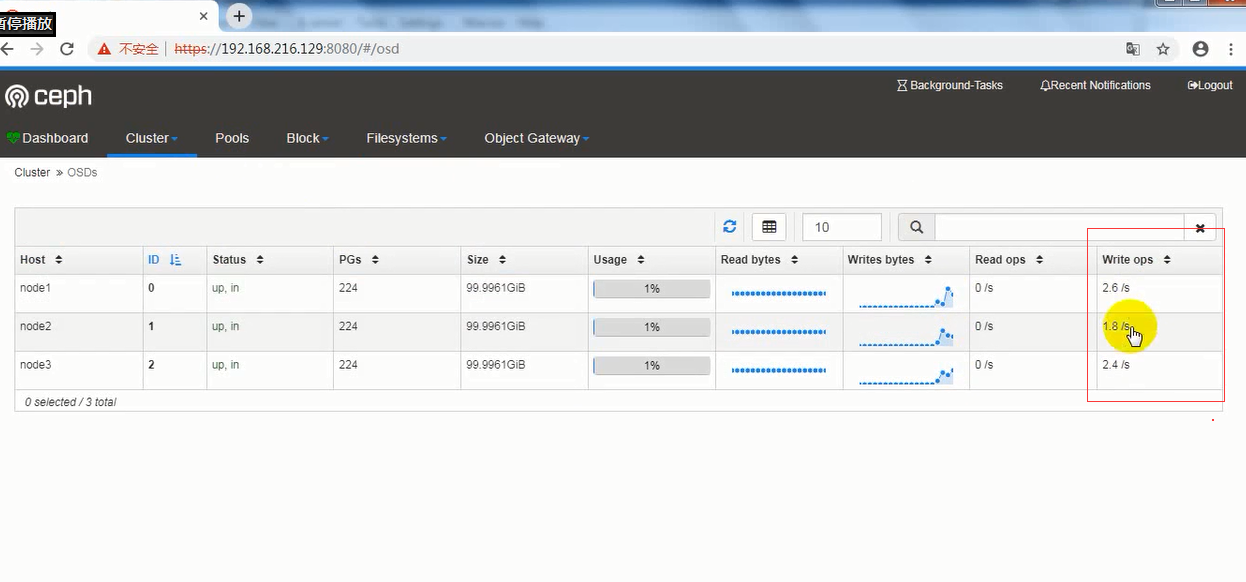Open Recent Notifications
Image resolution: width=1246 pixels, height=582 pixels.
coord(1095,86)
